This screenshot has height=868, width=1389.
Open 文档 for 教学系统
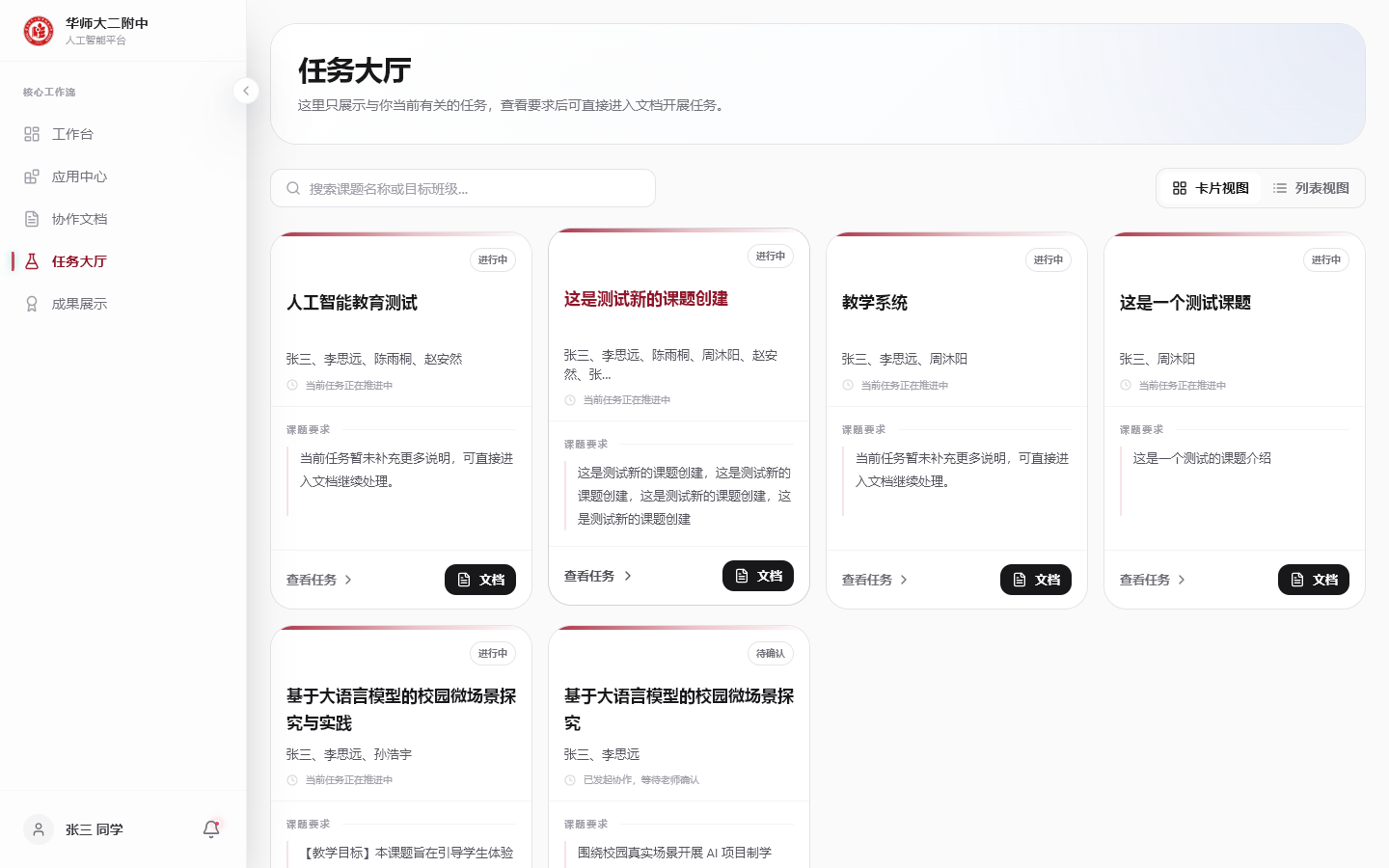pos(1036,580)
